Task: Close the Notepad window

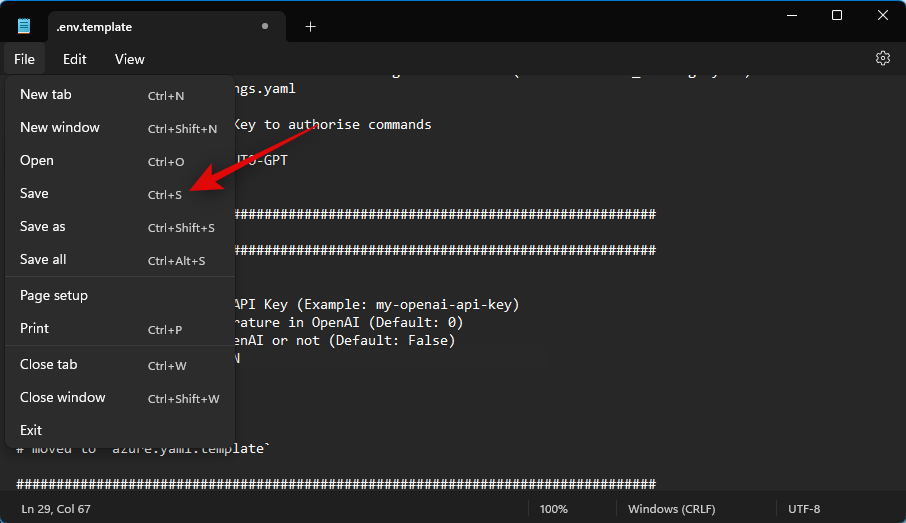Action: (x=882, y=16)
